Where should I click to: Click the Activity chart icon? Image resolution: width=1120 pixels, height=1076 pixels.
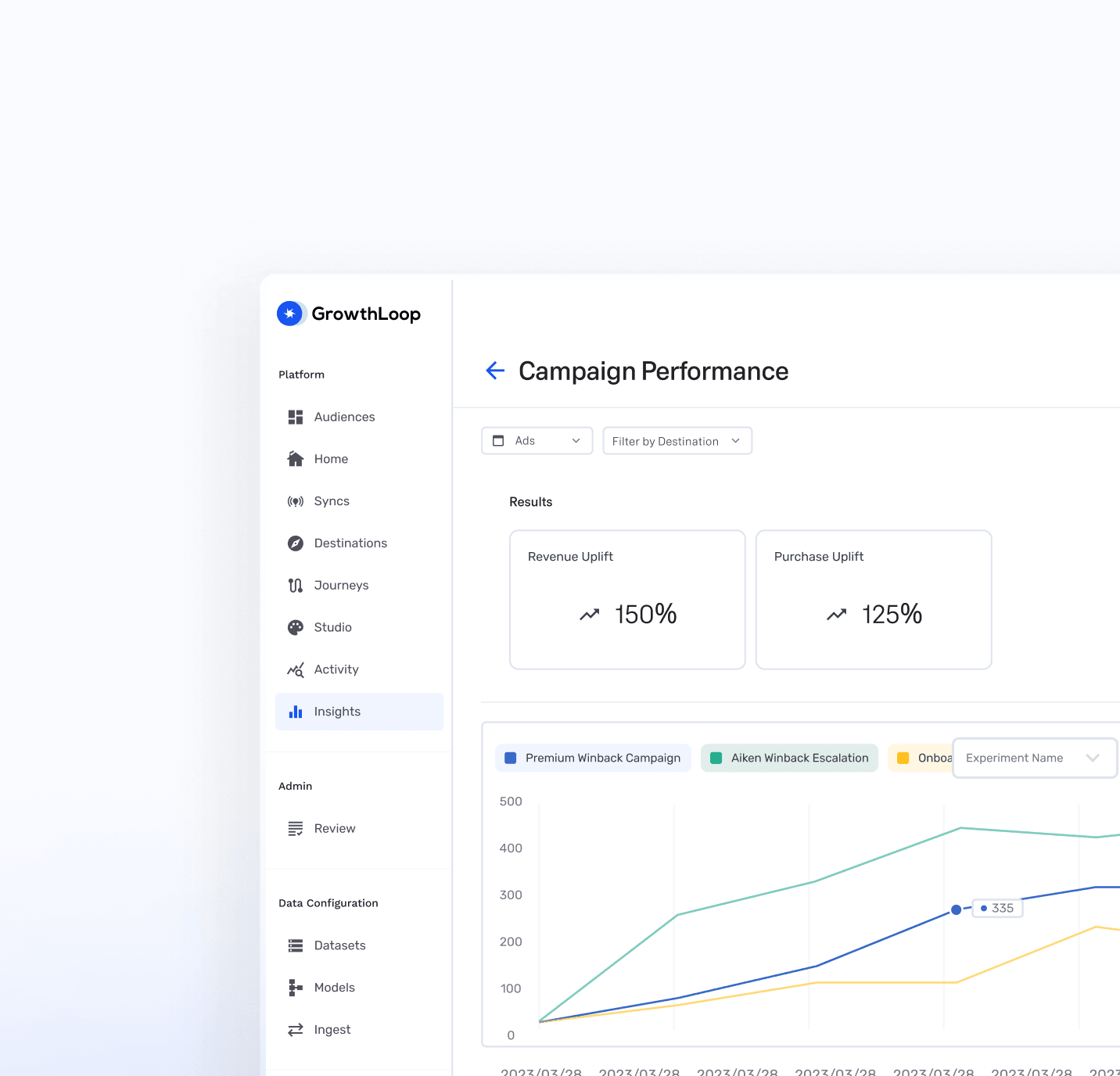tap(295, 670)
